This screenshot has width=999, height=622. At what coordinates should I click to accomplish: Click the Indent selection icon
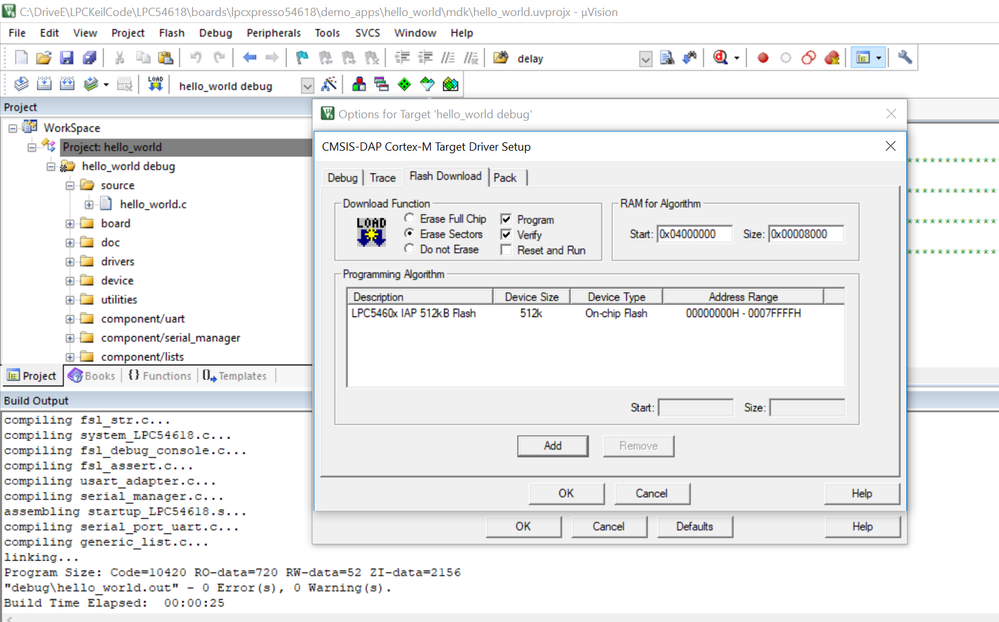(x=402, y=58)
